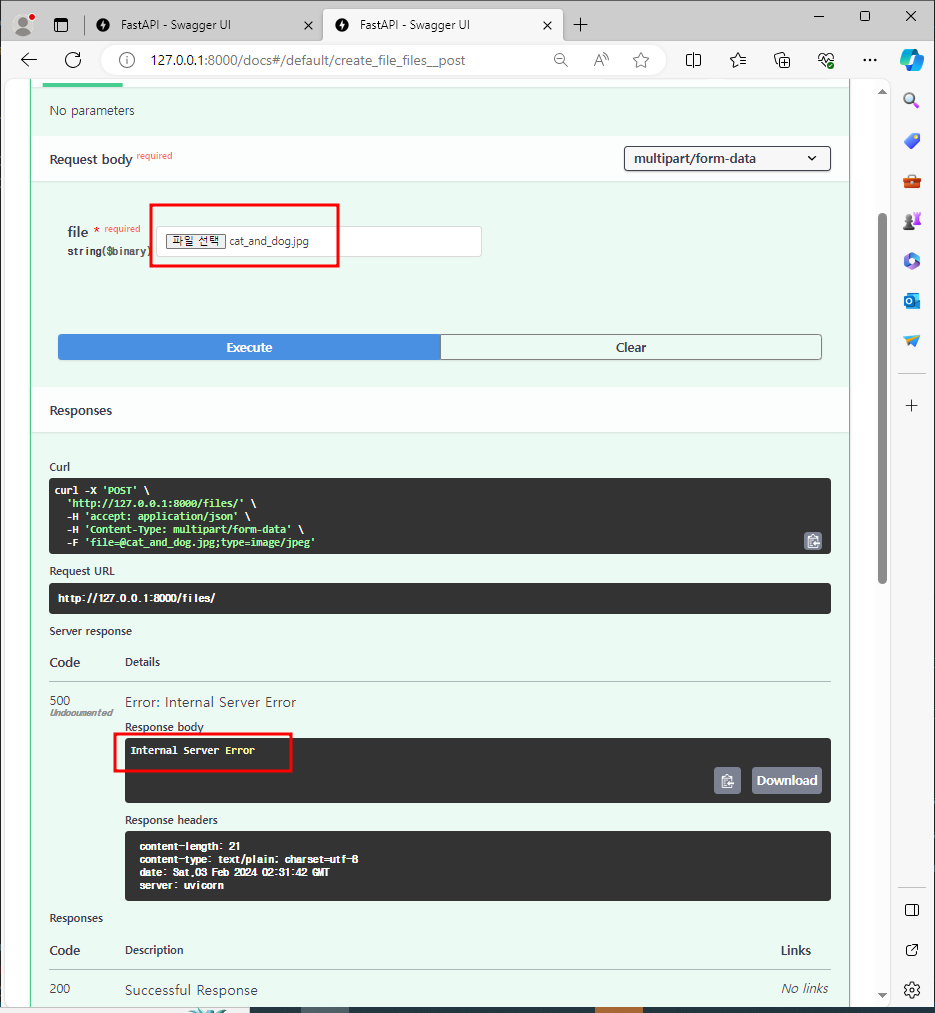Close the active FastAPI tab
Viewport: 935px width, 1013px height.
(547, 25)
